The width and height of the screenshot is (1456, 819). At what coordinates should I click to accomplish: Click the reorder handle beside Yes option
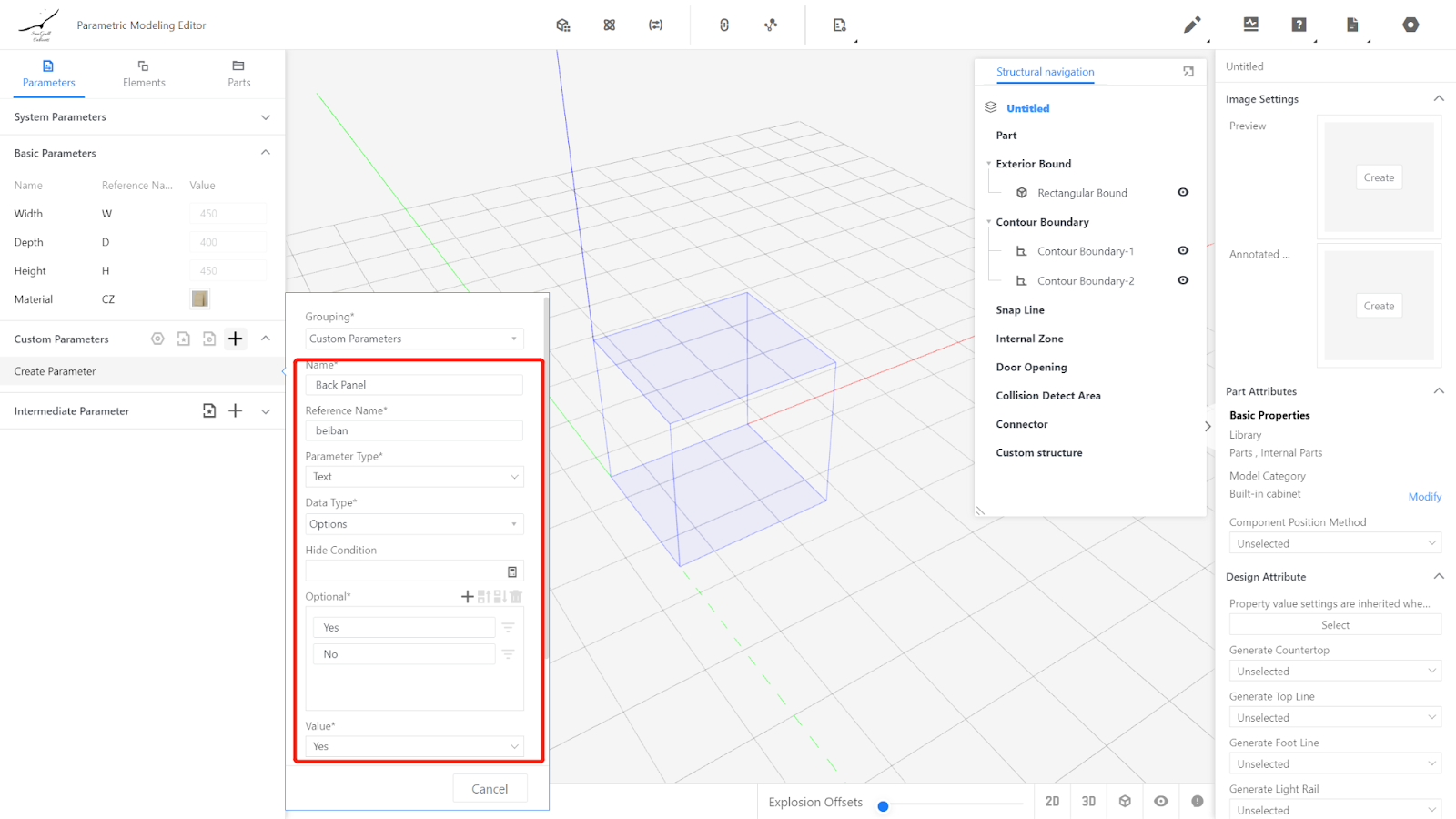(509, 628)
